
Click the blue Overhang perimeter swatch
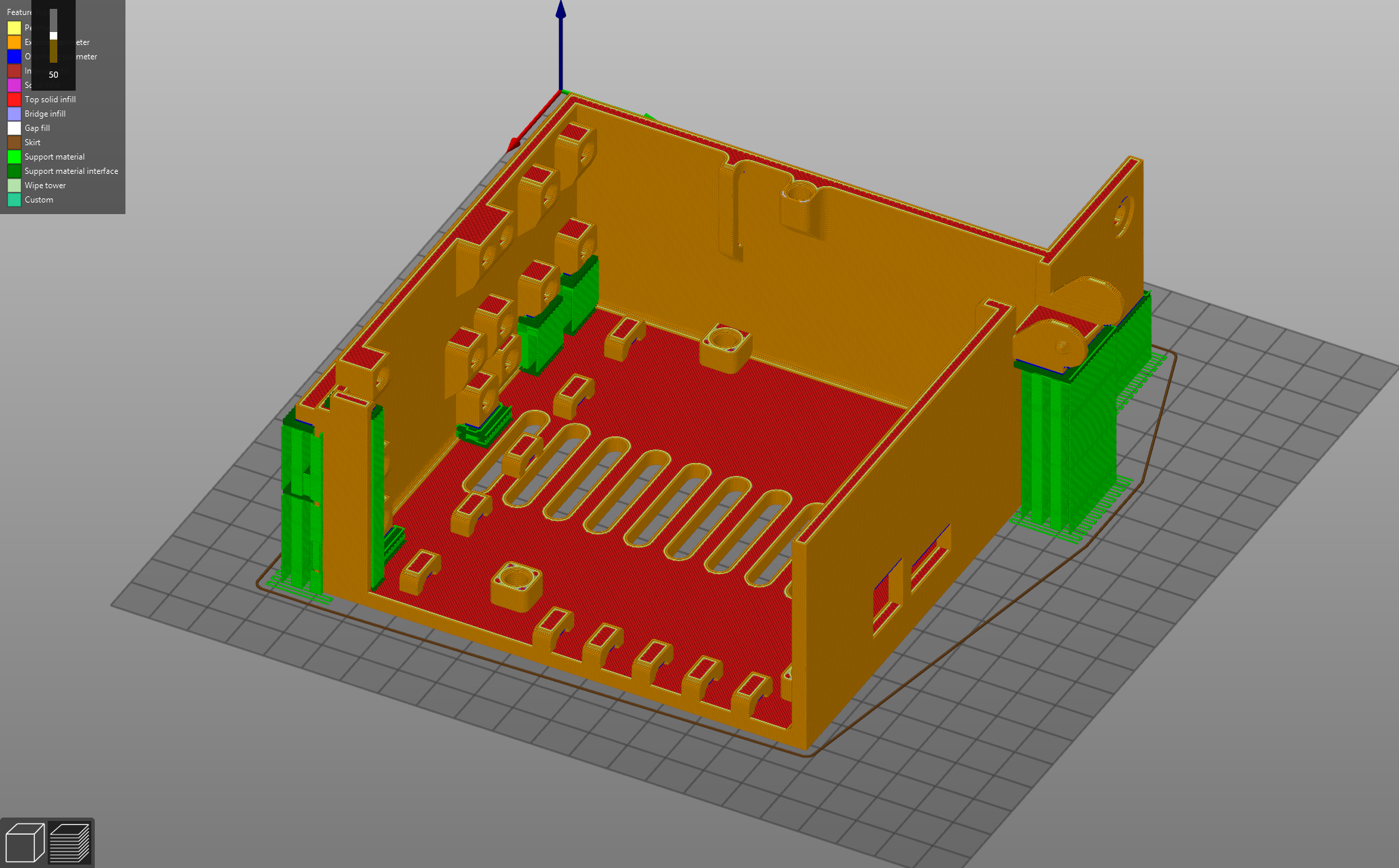pos(14,57)
